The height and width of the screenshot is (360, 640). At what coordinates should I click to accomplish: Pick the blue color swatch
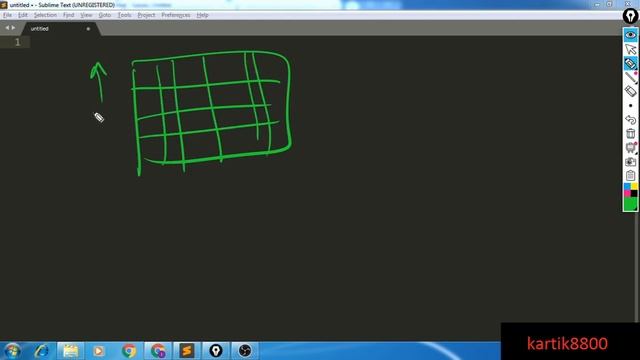pos(627,187)
